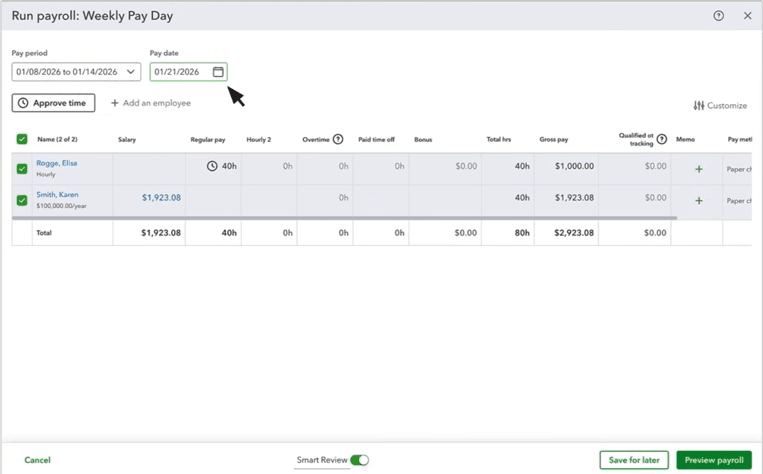
Task: Turn off the Smart Review toggle
Action: coord(360,460)
